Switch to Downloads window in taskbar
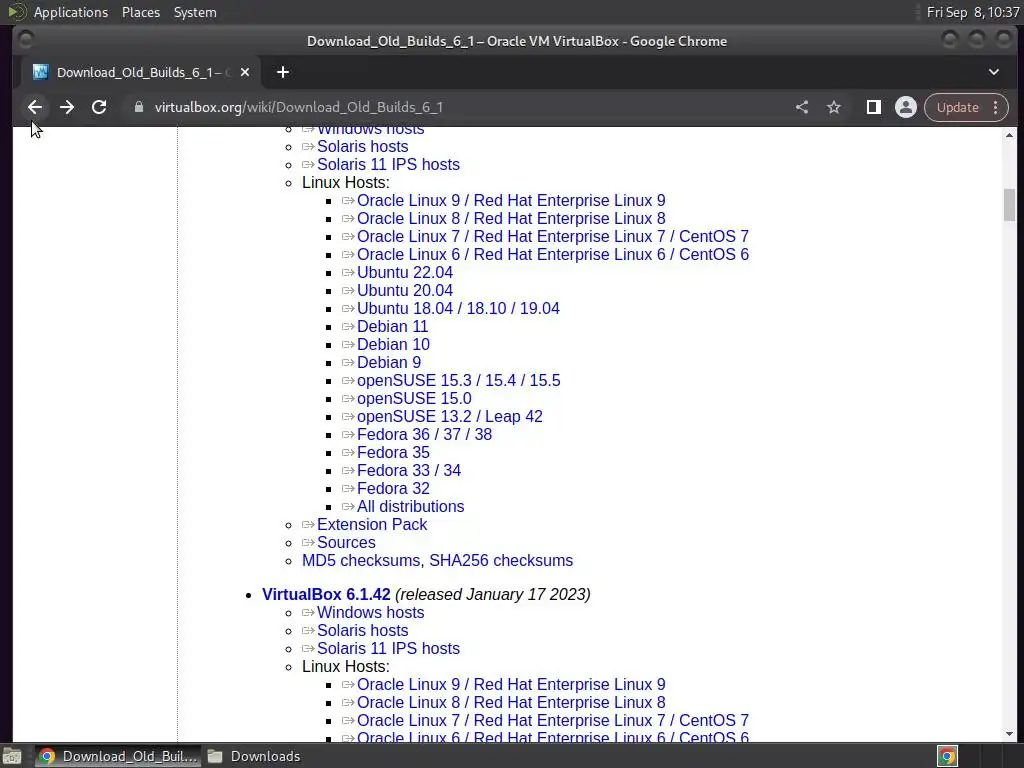The height and width of the screenshot is (768, 1024). [x=254, y=756]
